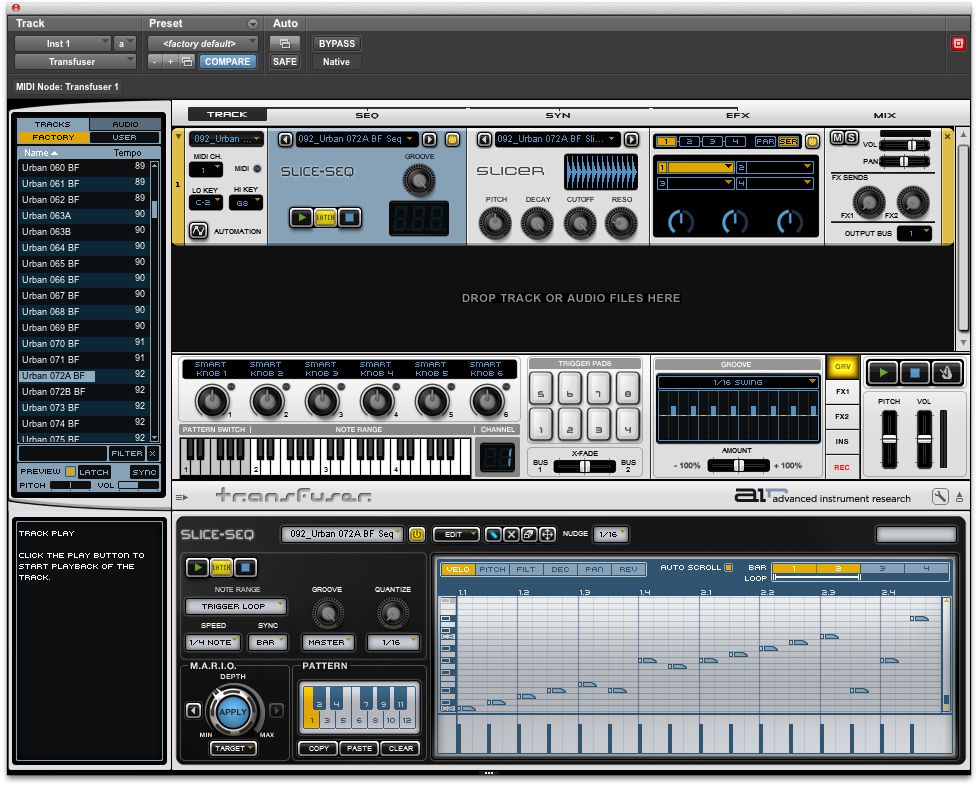Toggle the SLICE-SEQ editor power button
The image size is (978, 786).
tap(417, 535)
